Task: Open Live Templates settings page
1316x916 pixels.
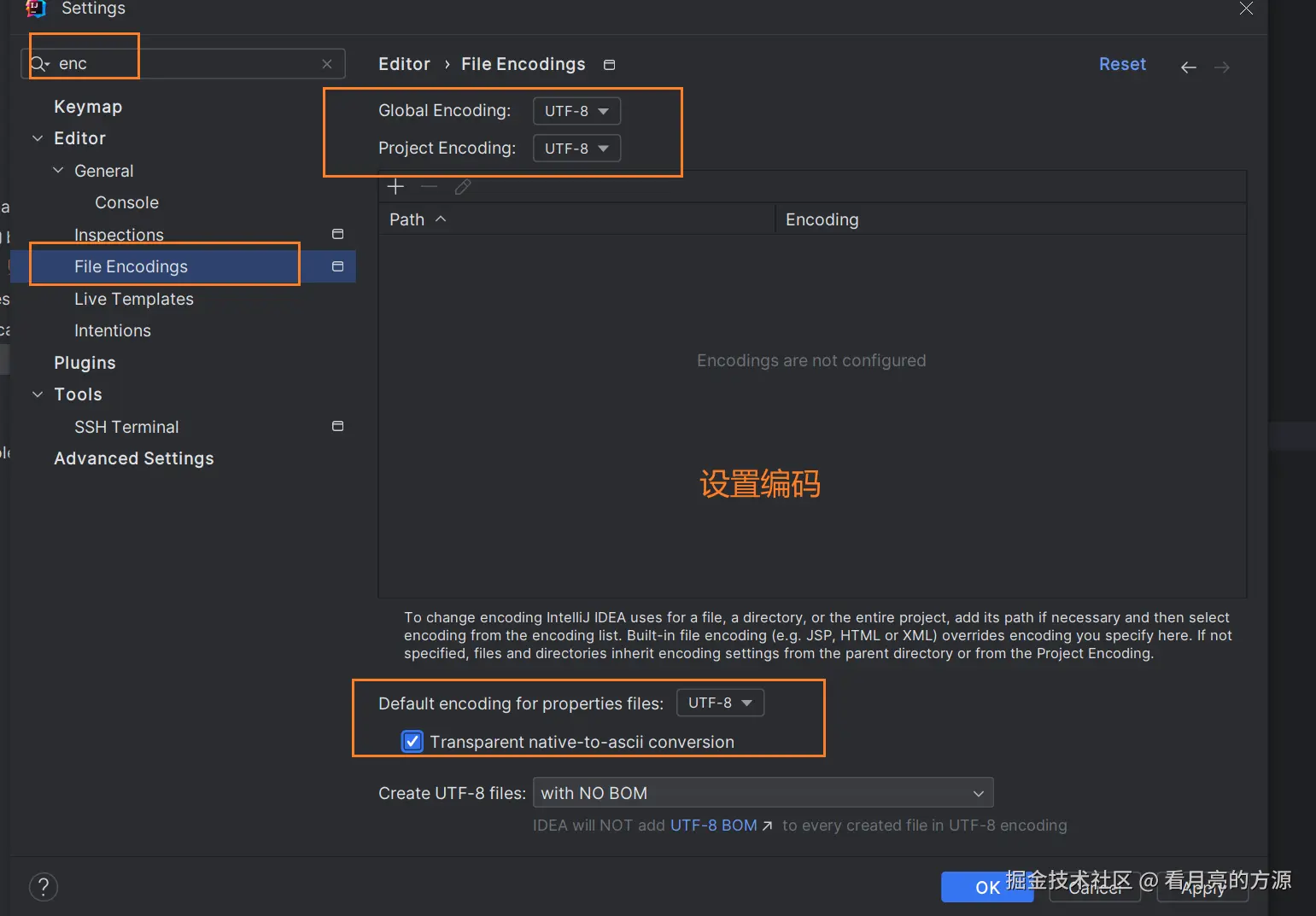Action: click(134, 299)
